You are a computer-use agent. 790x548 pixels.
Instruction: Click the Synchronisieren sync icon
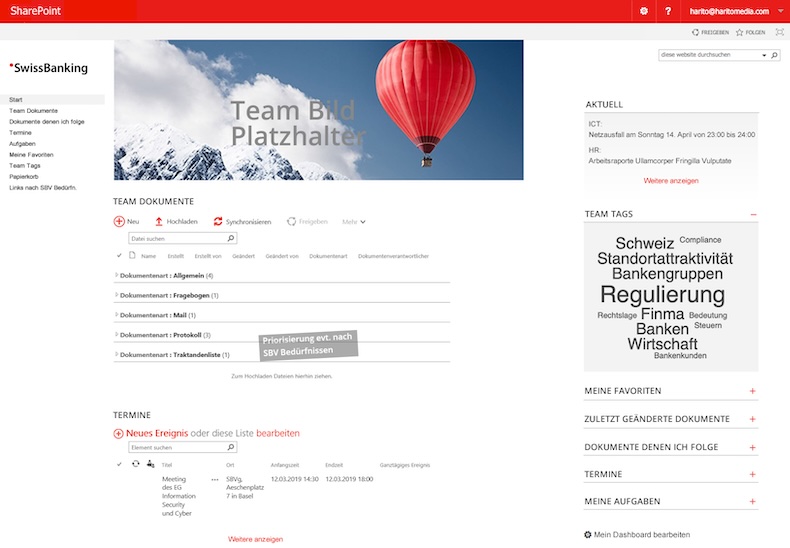click(217, 221)
